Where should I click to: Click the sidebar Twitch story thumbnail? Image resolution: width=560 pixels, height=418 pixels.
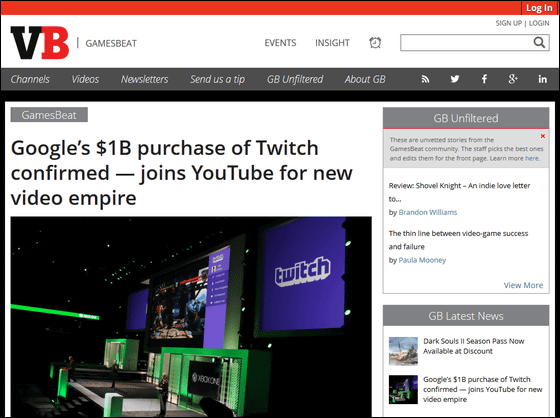(x=403, y=389)
